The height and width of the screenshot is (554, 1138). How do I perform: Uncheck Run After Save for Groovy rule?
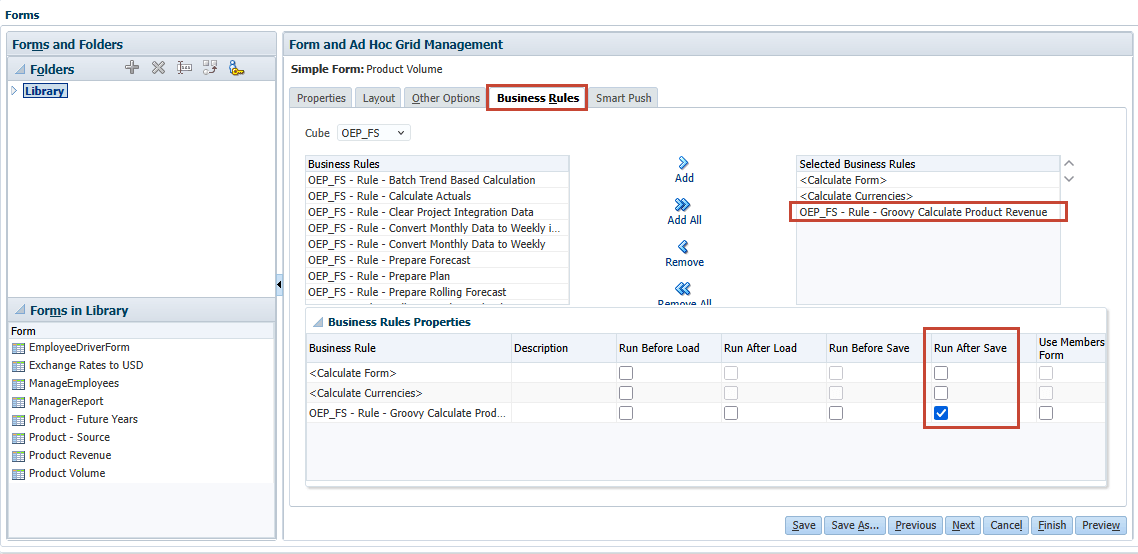(941, 413)
